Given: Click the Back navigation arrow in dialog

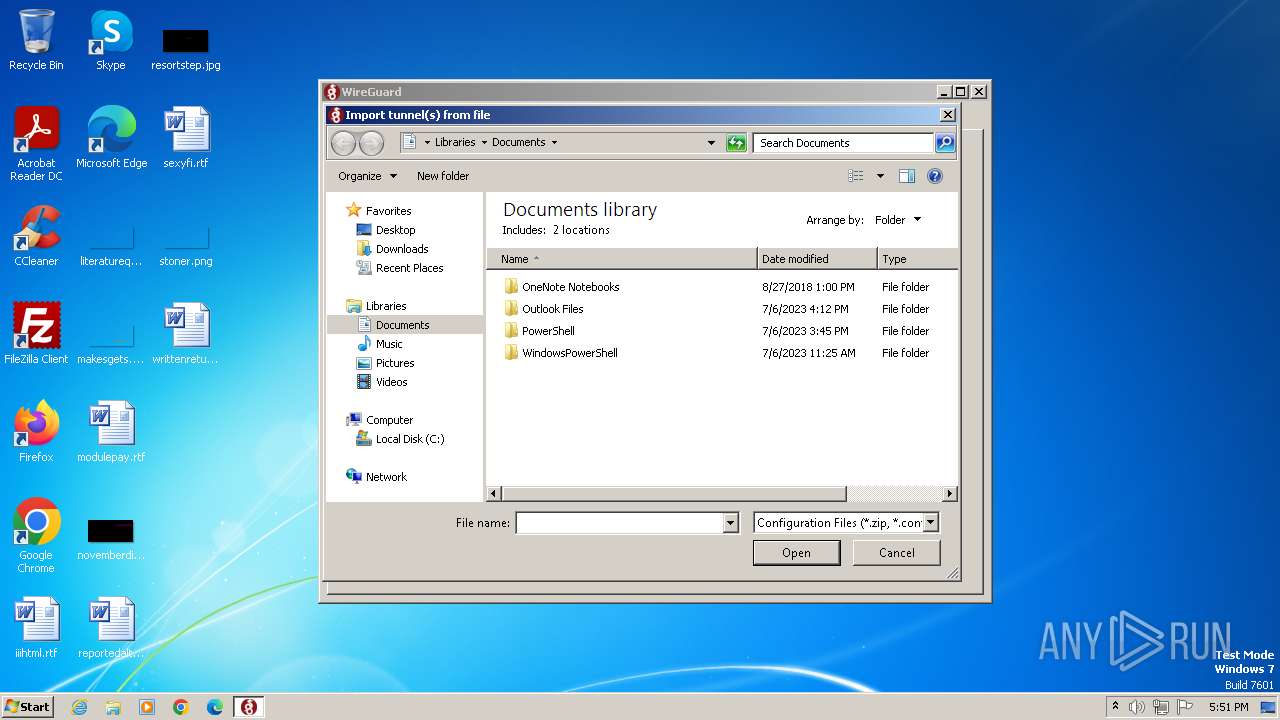Looking at the screenshot, I should [x=343, y=143].
